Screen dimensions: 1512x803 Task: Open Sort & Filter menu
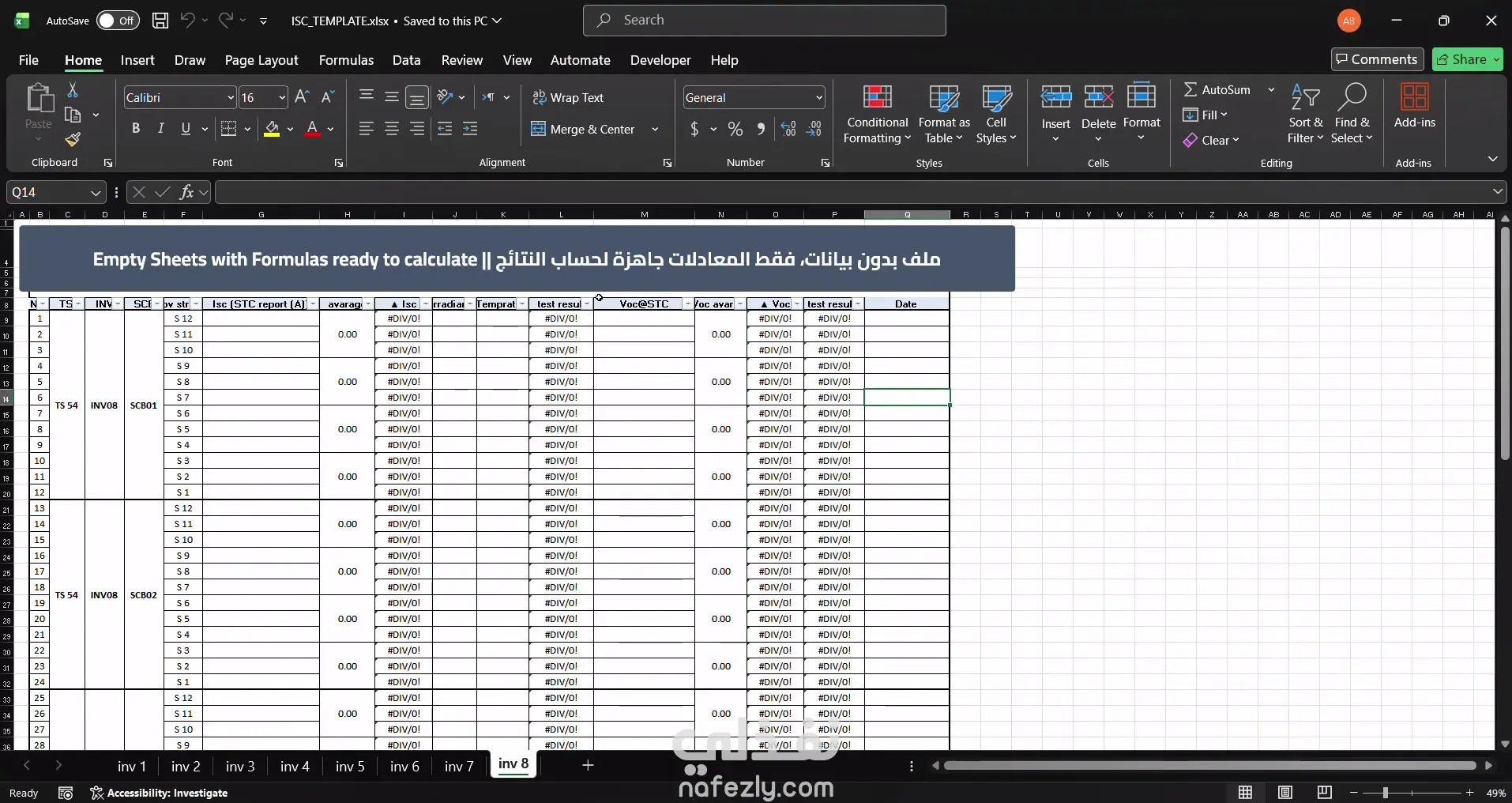point(1305,115)
